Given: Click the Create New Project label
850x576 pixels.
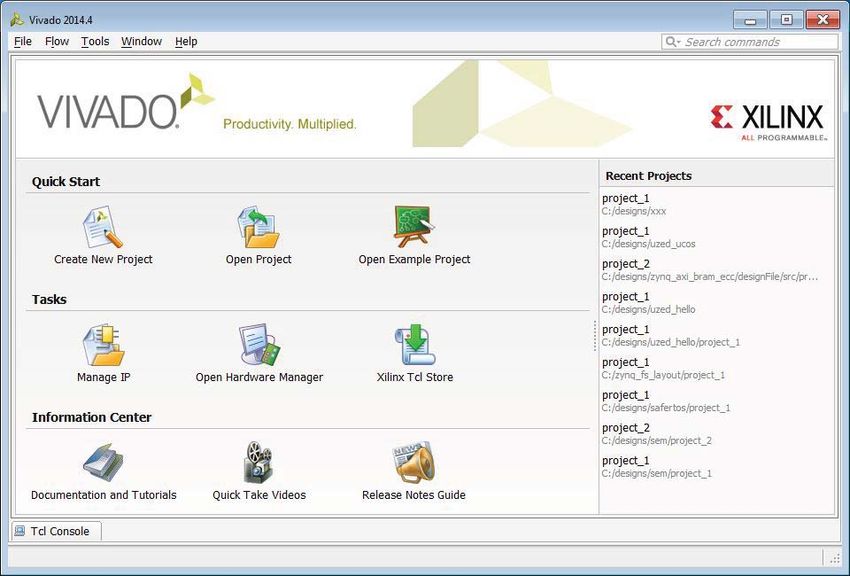Looking at the screenshot, I should pos(103,260).
